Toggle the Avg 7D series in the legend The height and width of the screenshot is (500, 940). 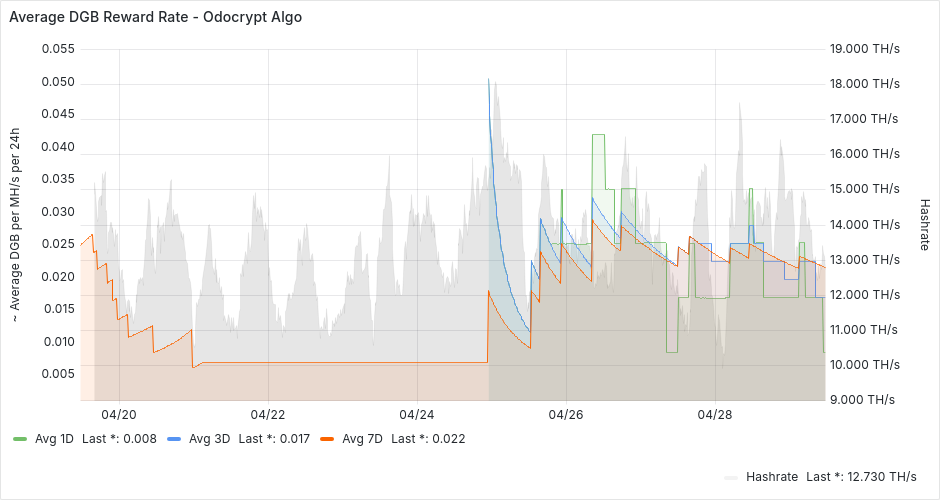[362, 438]
